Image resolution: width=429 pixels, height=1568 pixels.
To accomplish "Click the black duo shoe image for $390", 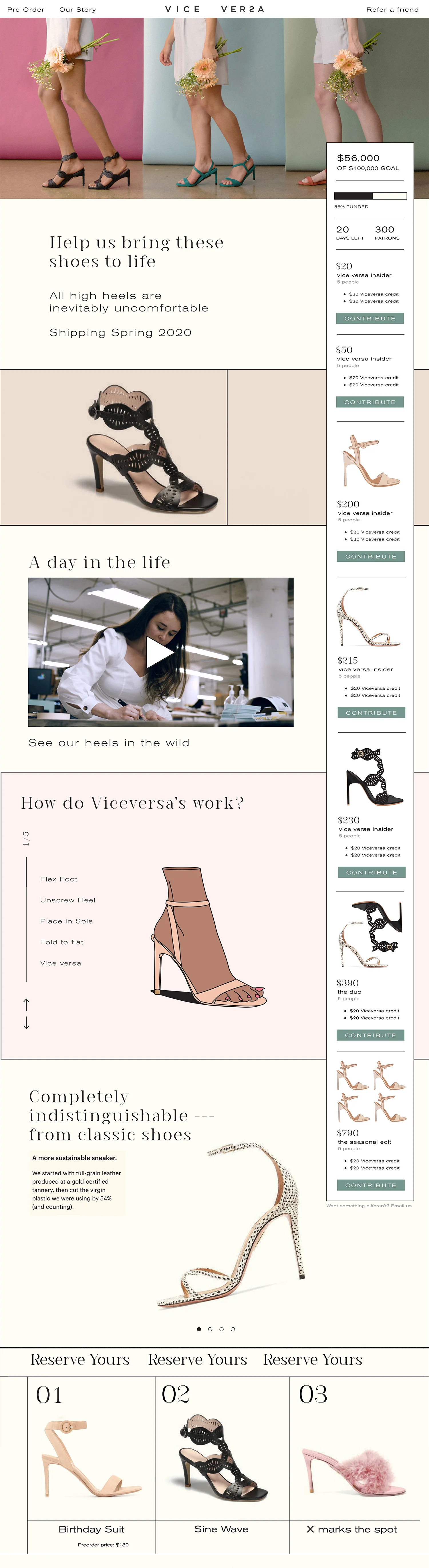I will (370, 934).
